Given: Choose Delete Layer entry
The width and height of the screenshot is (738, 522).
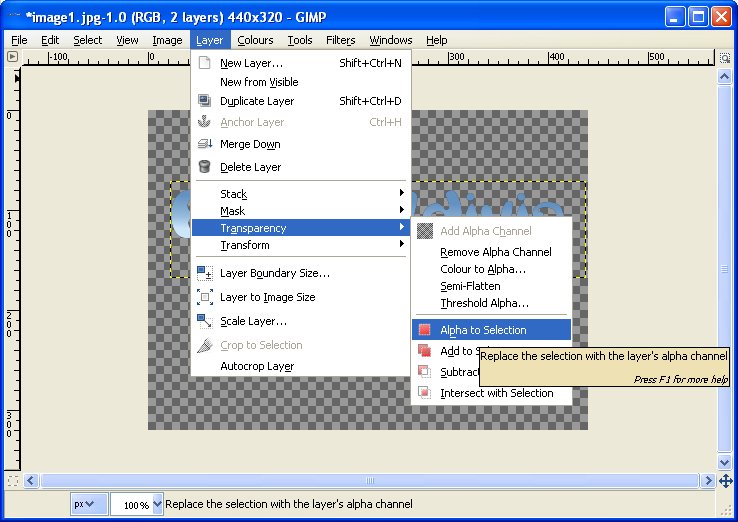Looking at the screenshot, I should pyautogui.click(x=300, y=167).
